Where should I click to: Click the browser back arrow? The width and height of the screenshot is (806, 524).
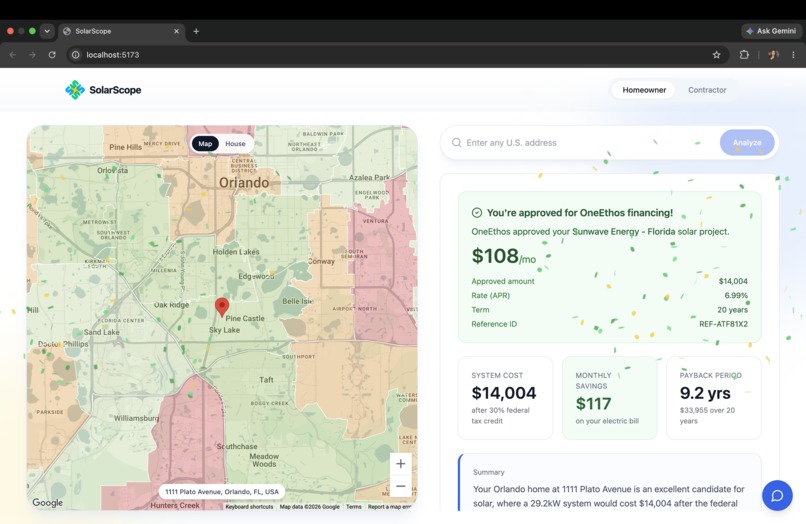pyautogui.click(x=13, y=55)
